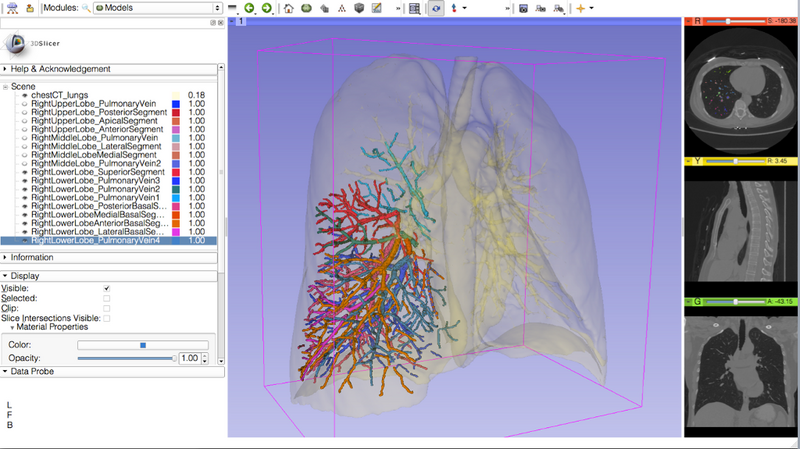Open the Color picker button
Image resolution: width=800 pixels, height=449 pixels.
(x=143, y=345)
